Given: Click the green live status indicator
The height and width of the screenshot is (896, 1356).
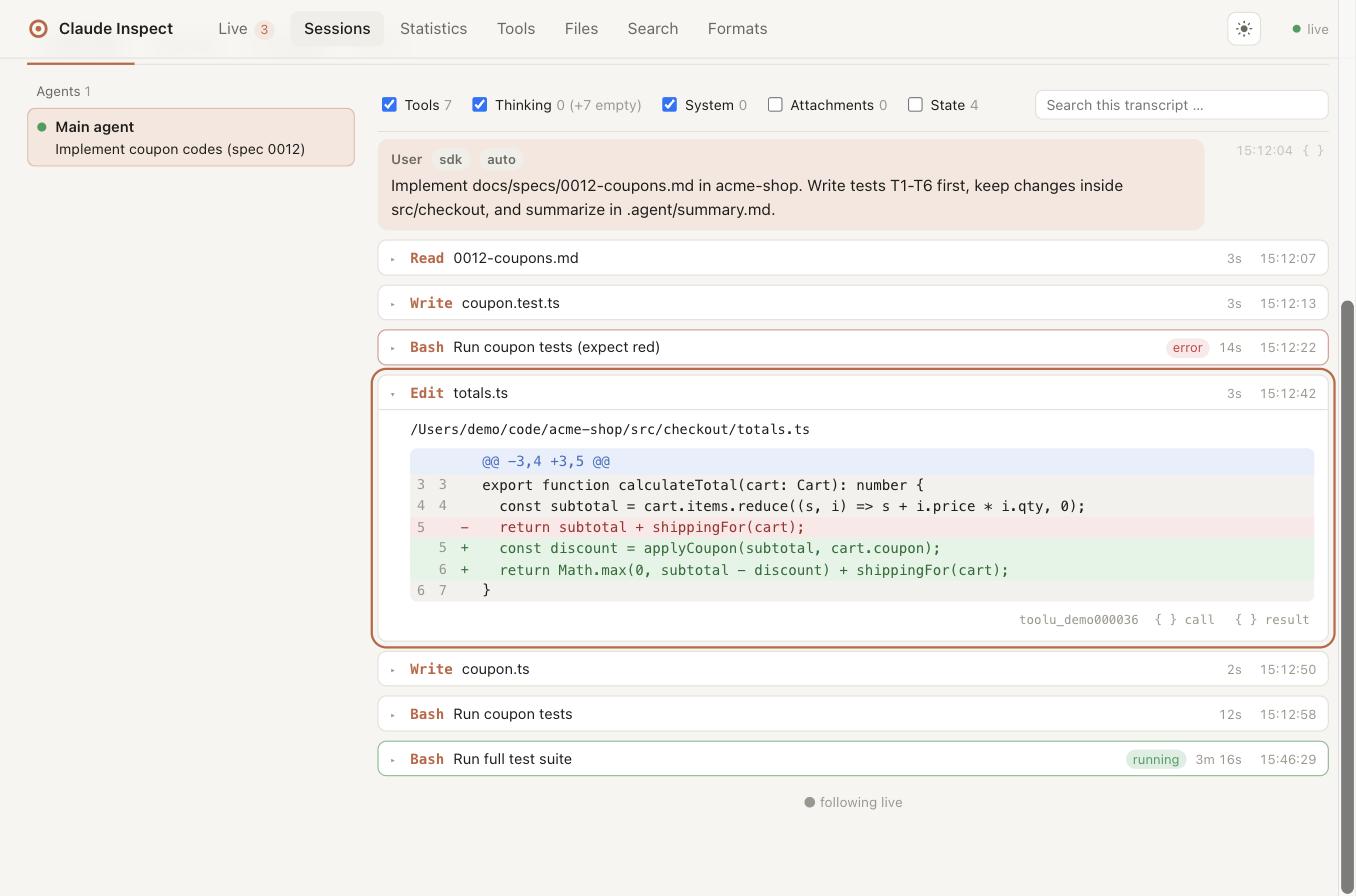Looking at the screenshot, I should click(1310, 29).
